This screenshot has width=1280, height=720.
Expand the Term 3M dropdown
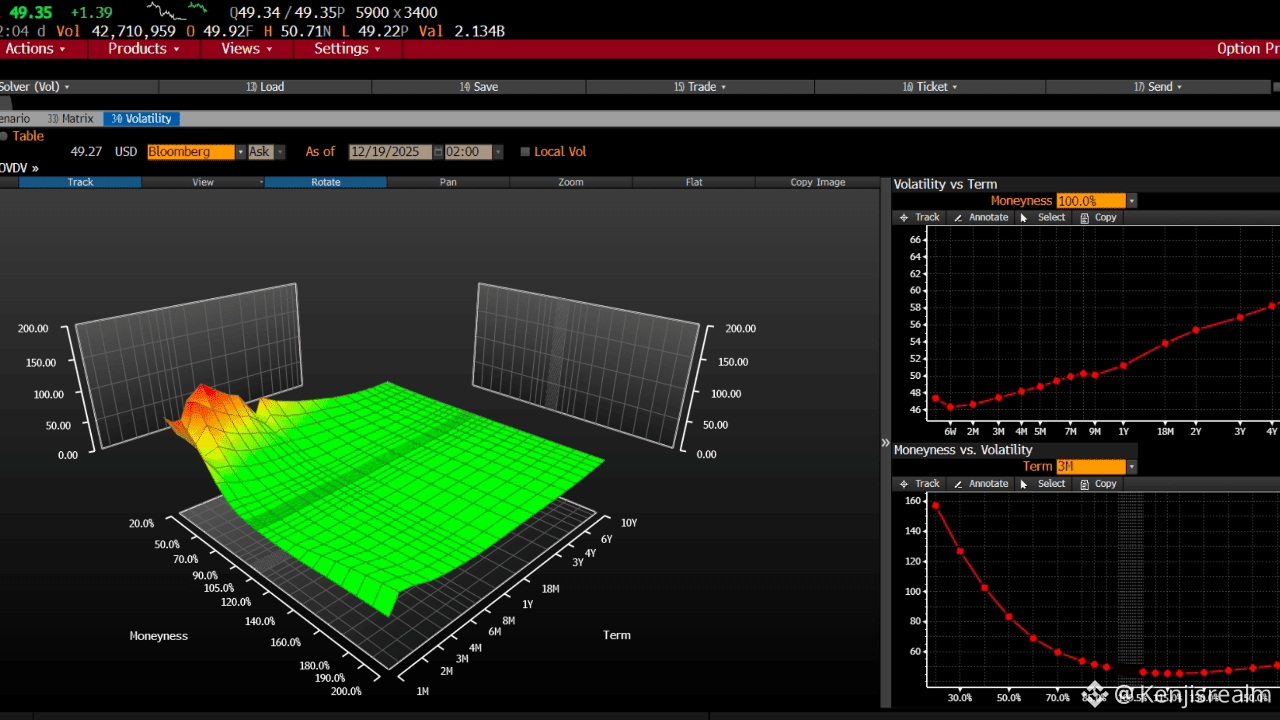[x=1132, y=467]
